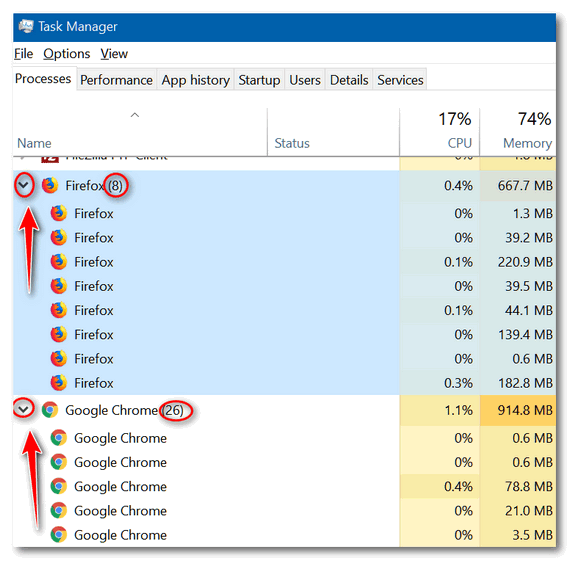The height and width of the screenshot is (561, 570).
Task: Click the sort arrow above the Name column
Action: (x=135, y=115)
